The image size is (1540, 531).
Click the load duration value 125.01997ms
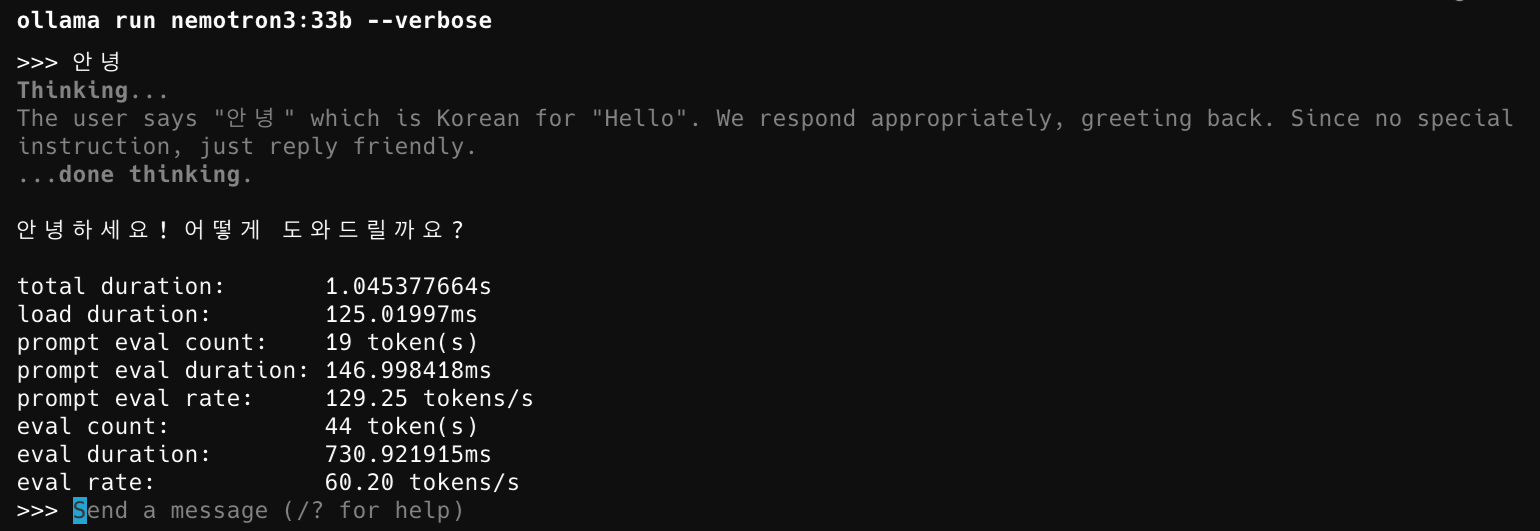point(401,314)
